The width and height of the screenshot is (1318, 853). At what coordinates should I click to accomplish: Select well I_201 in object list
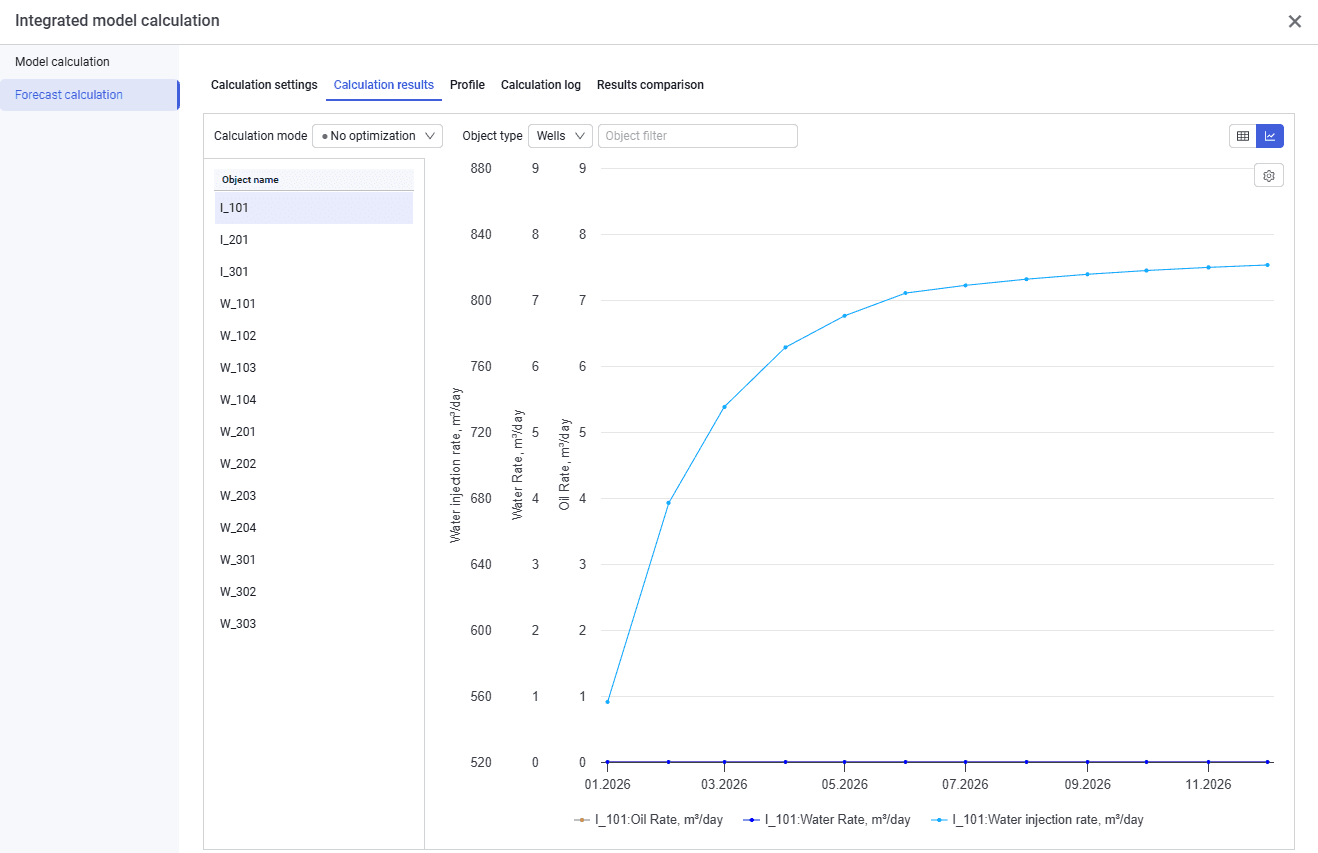[313, 240]
